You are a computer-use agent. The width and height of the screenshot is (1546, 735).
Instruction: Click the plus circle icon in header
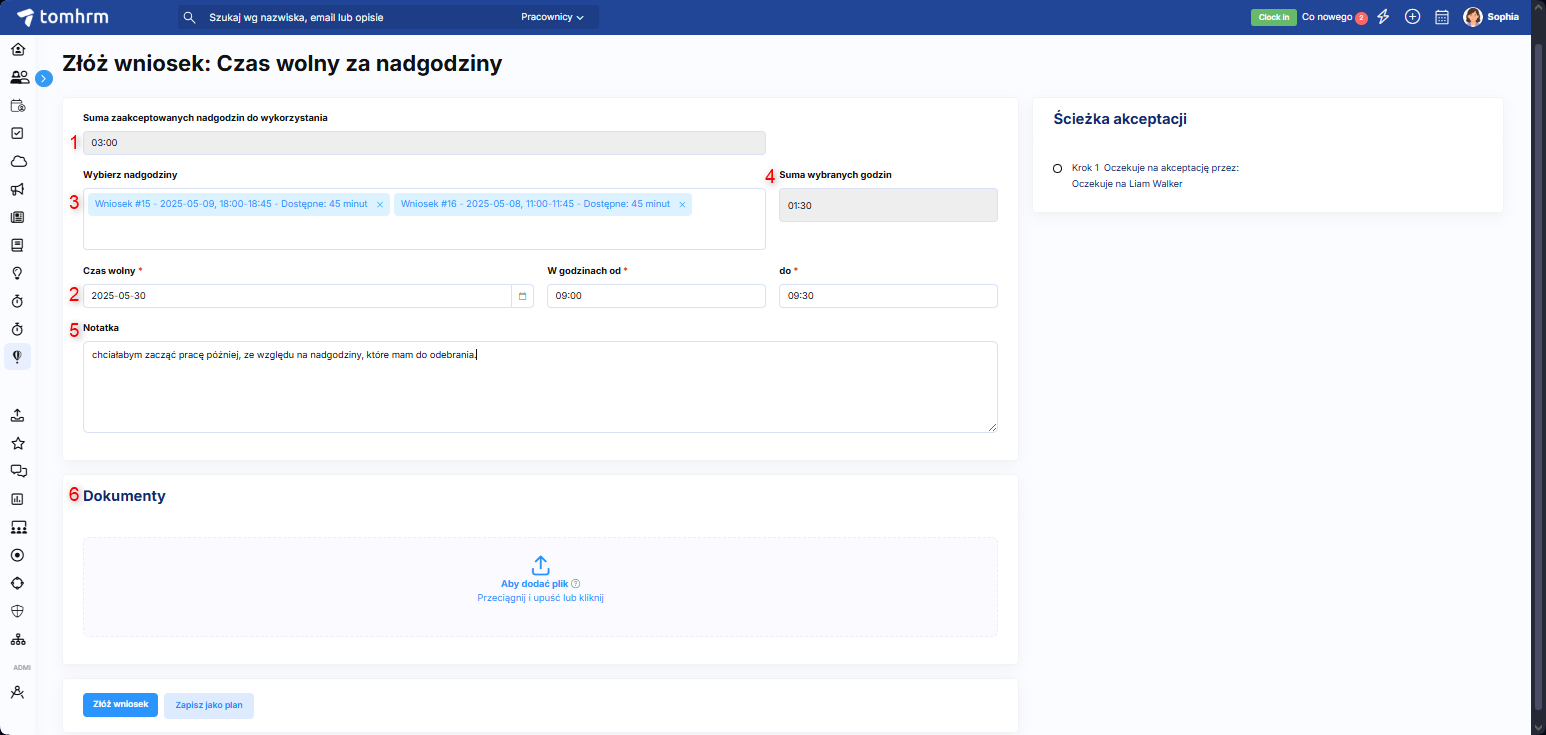pyautogui.click(x=1412, y=17)
